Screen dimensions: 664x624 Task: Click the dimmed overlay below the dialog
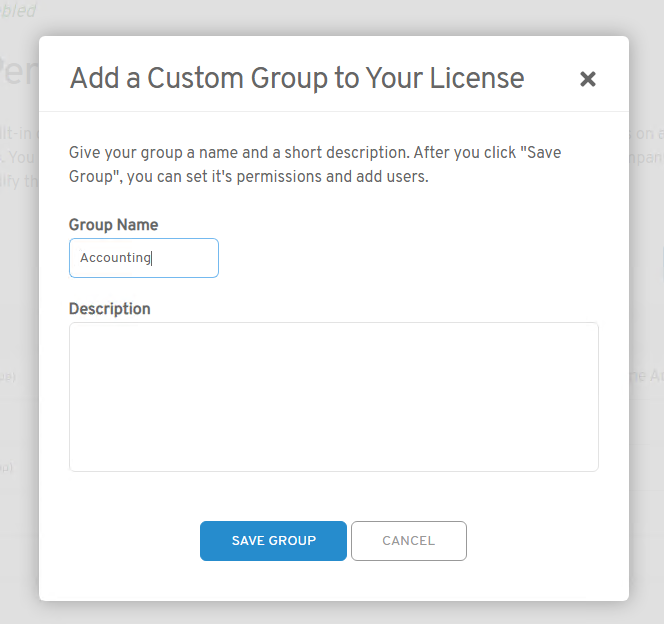pos(330,612)
